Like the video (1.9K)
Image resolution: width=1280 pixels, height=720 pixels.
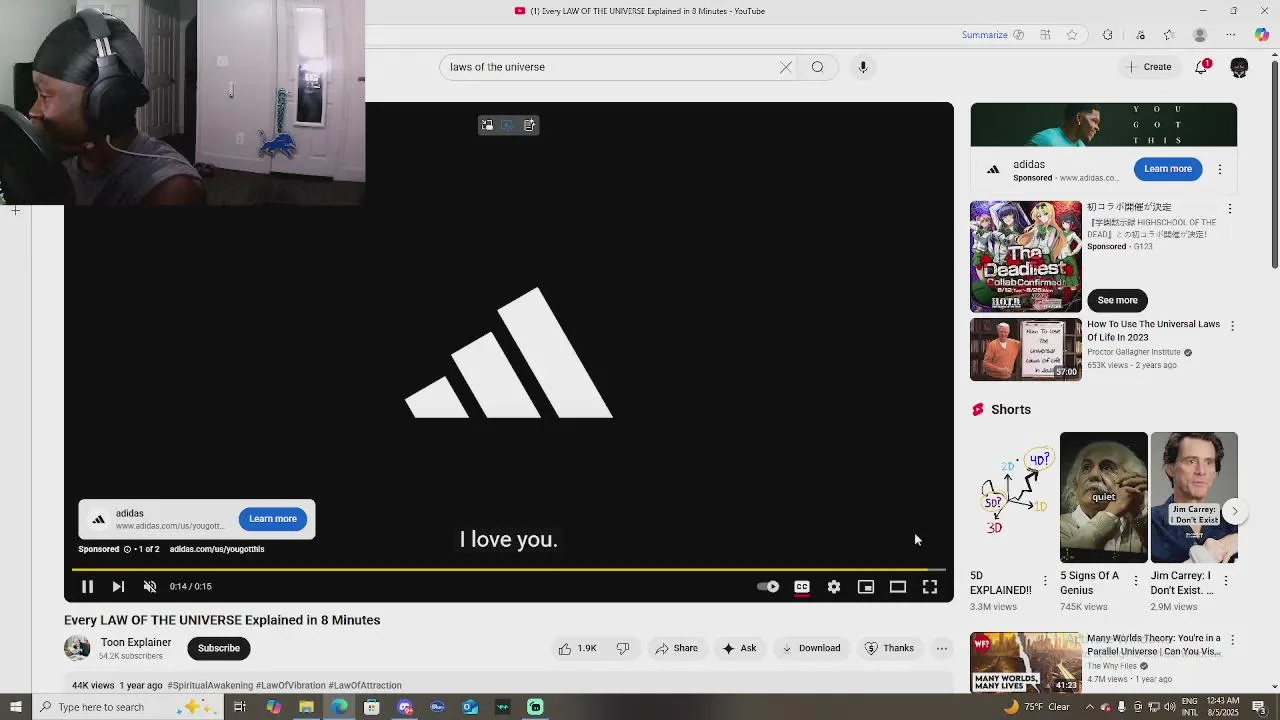click(578, 648)
